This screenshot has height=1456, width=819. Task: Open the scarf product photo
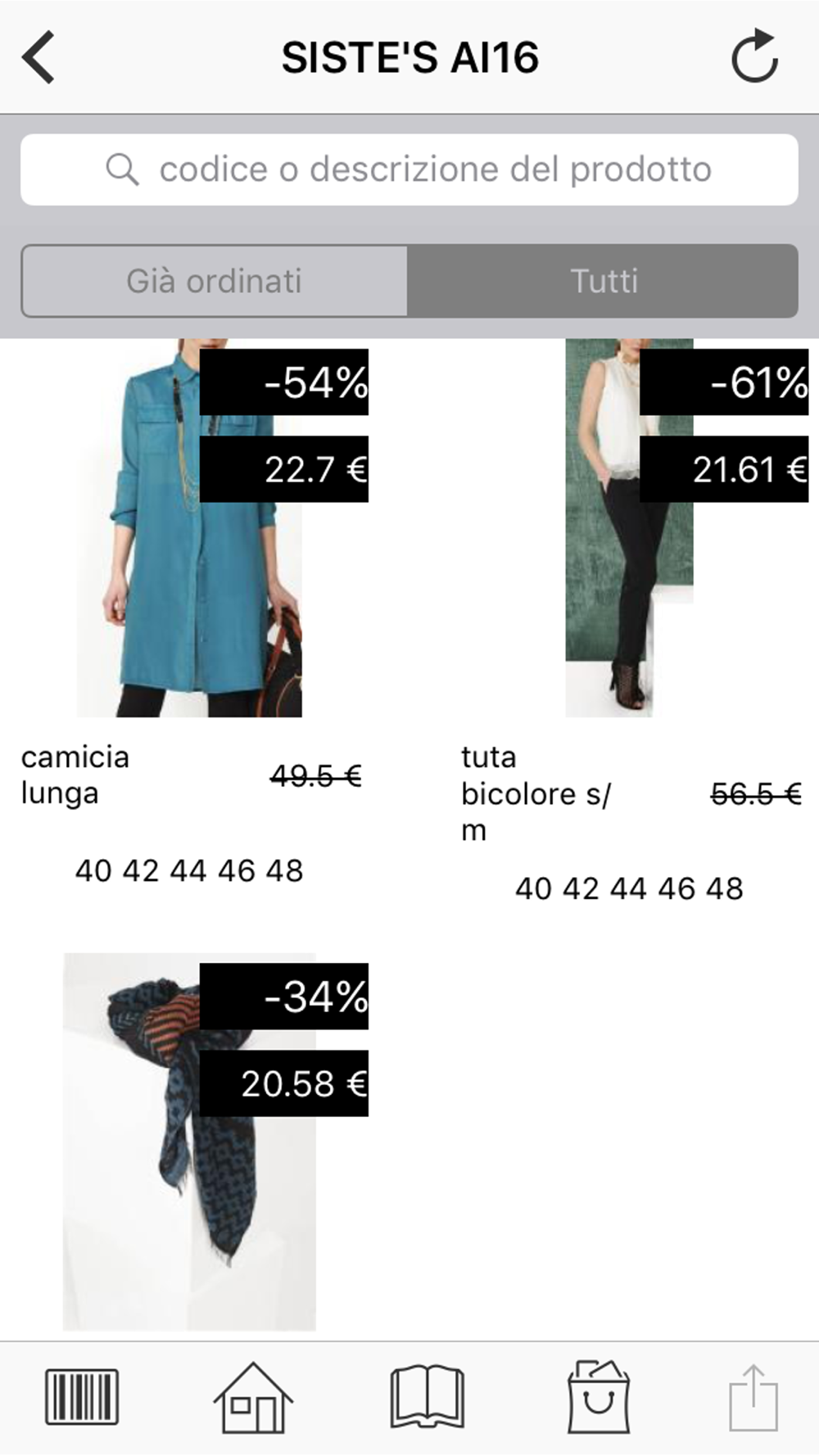[189, 1142]
